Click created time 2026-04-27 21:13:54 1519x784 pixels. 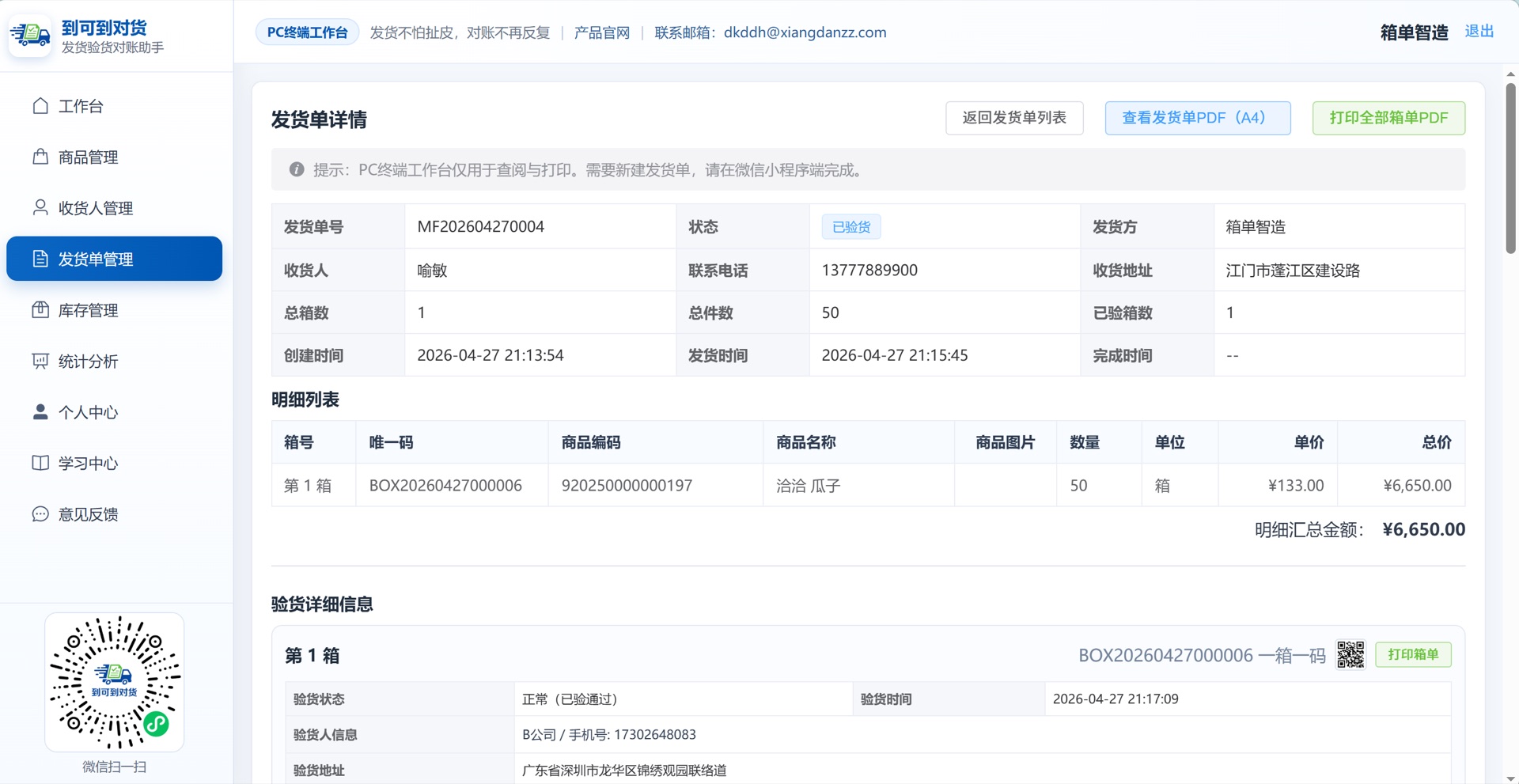[491, 354]
